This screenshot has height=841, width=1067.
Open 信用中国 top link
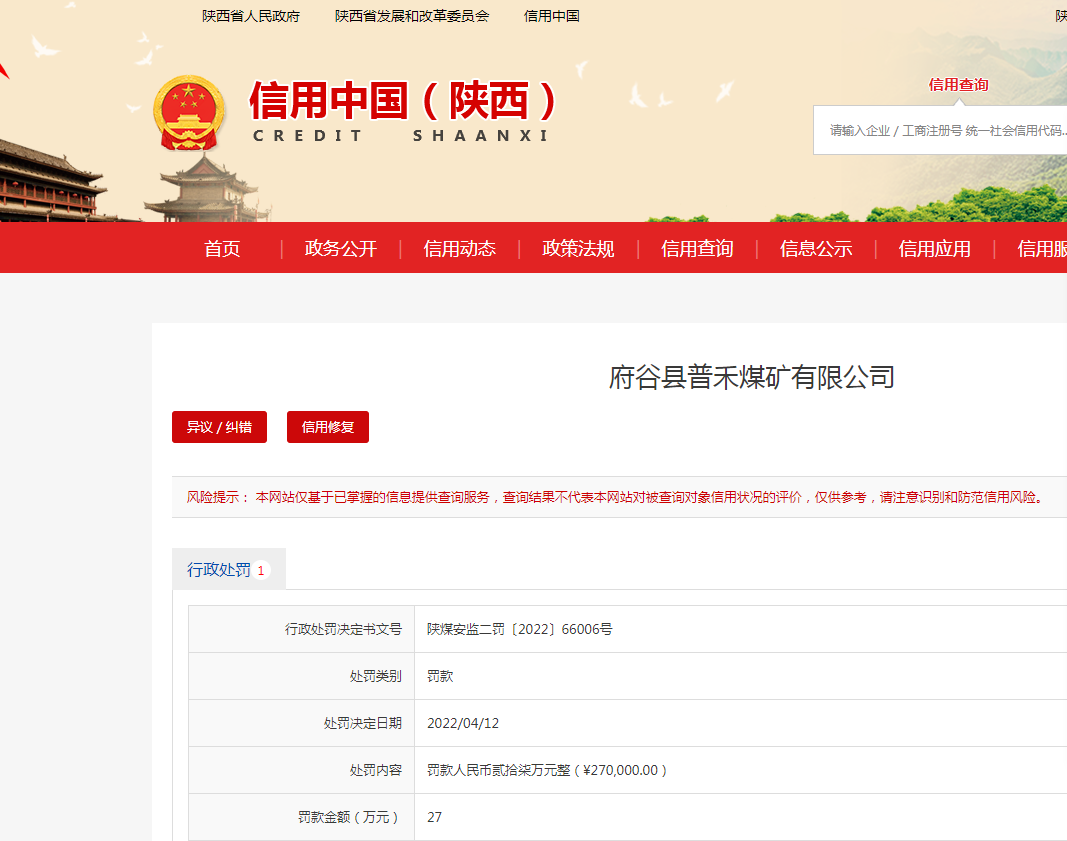click(552, 16)
